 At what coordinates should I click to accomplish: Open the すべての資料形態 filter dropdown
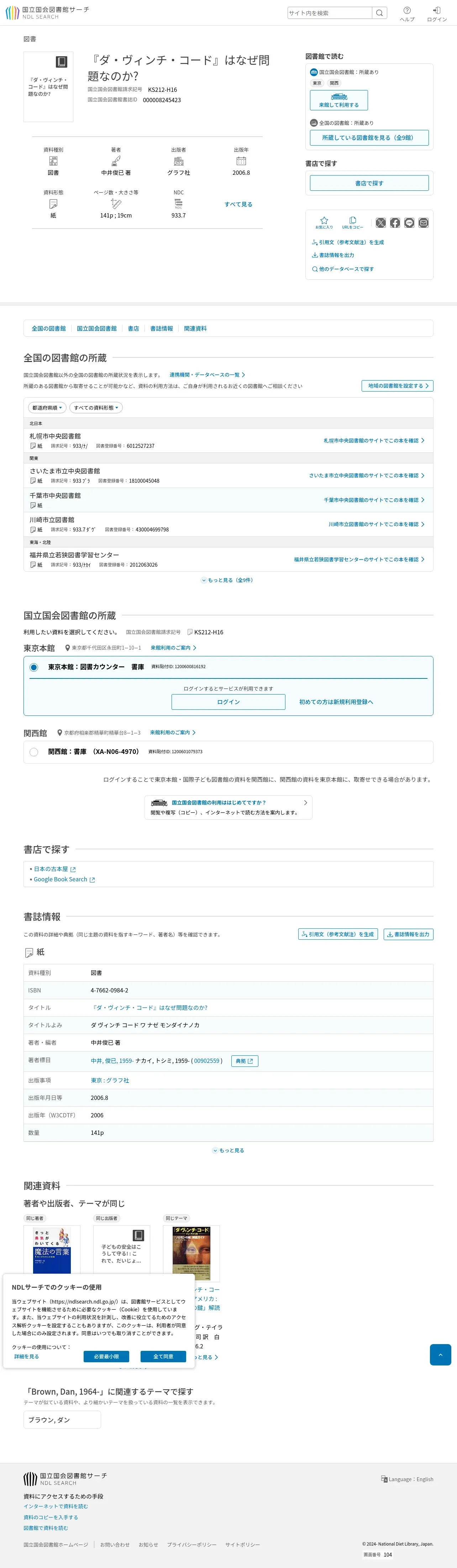click(96, 408)
